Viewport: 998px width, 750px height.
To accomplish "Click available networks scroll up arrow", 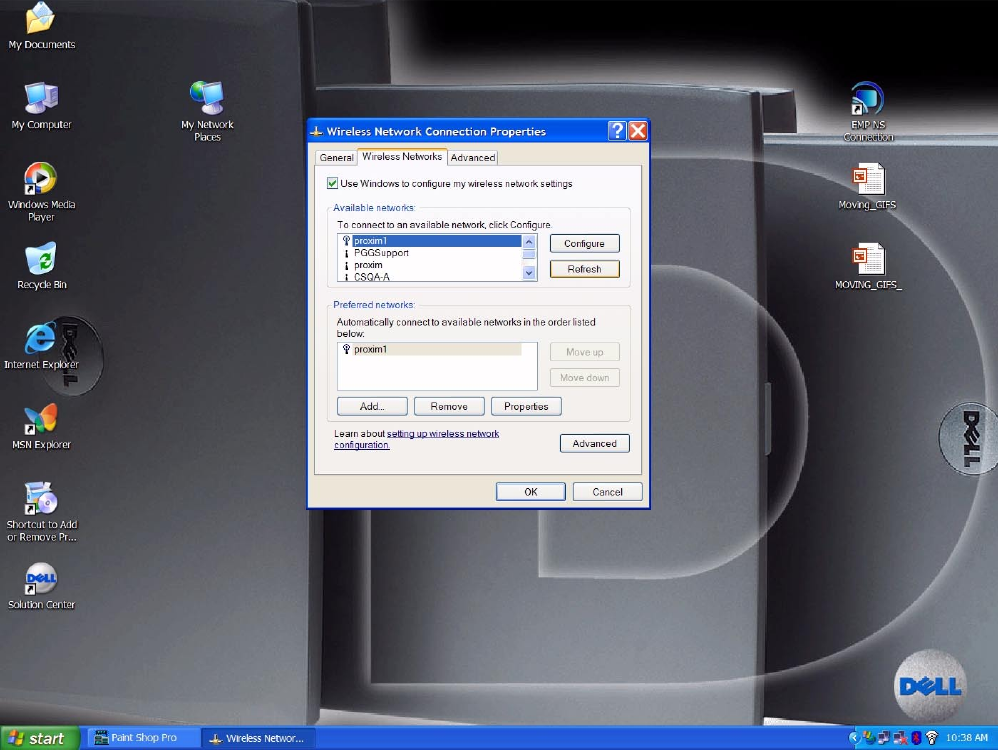I will coord(529,242).
